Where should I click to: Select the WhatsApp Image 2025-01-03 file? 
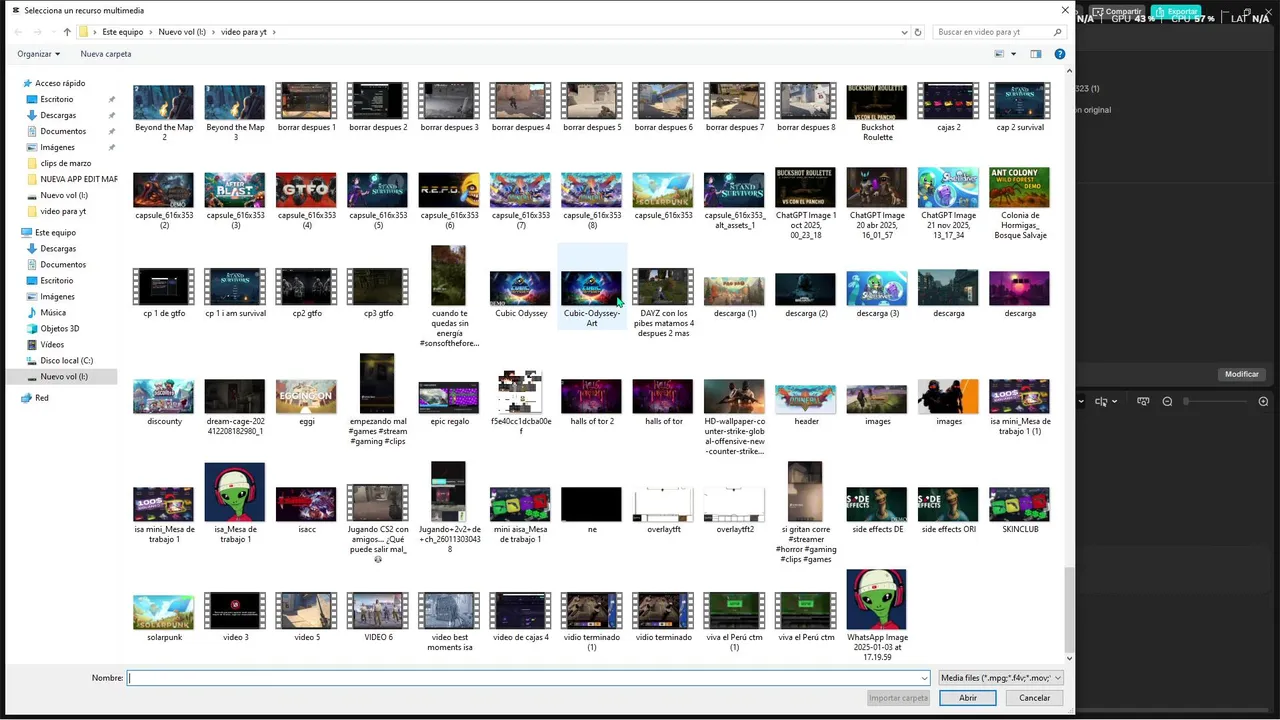point(877,615)
